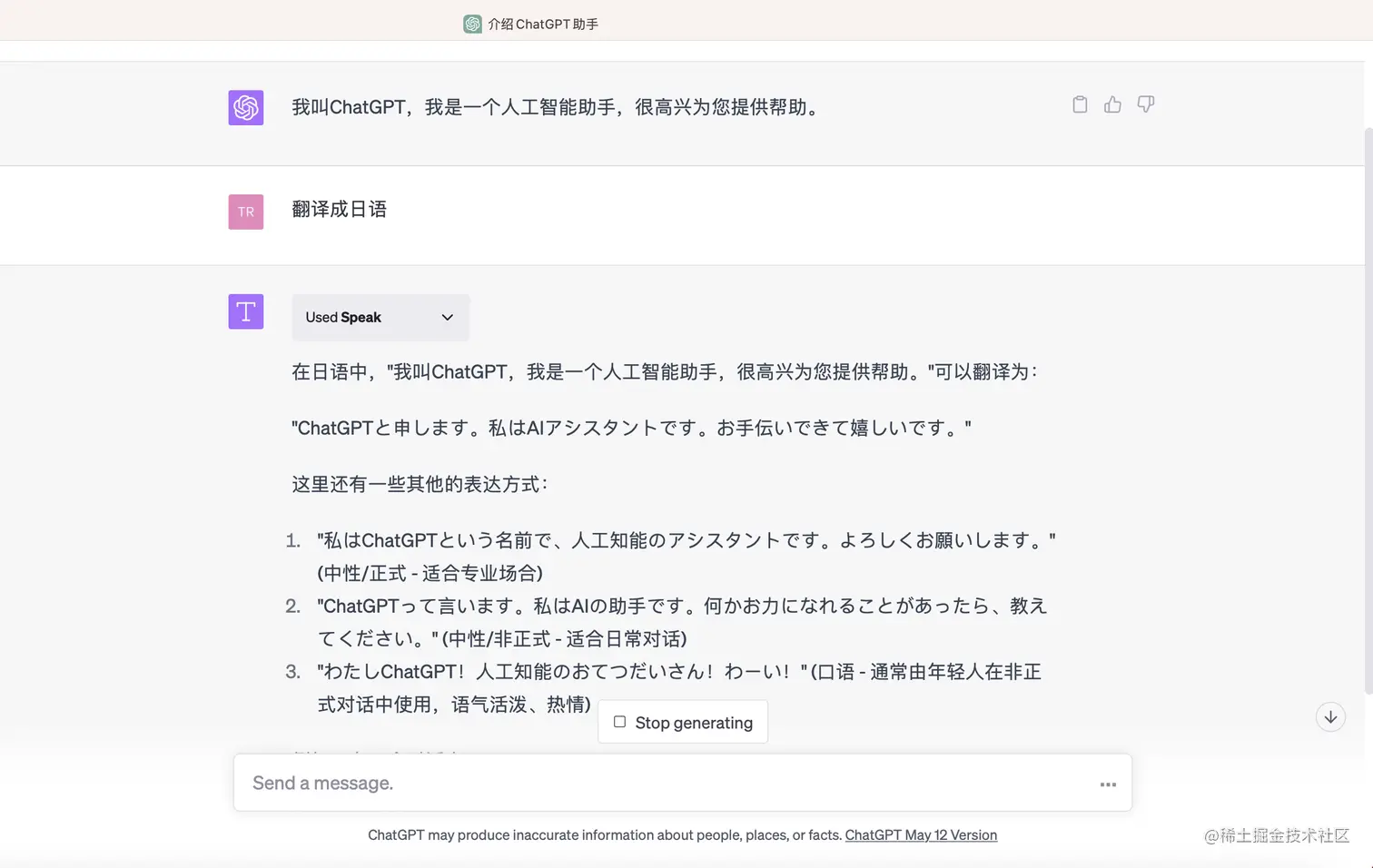Click the thumbs down feedback icon
Viewport: 1373px width, 868px height.
(1146, 104)
